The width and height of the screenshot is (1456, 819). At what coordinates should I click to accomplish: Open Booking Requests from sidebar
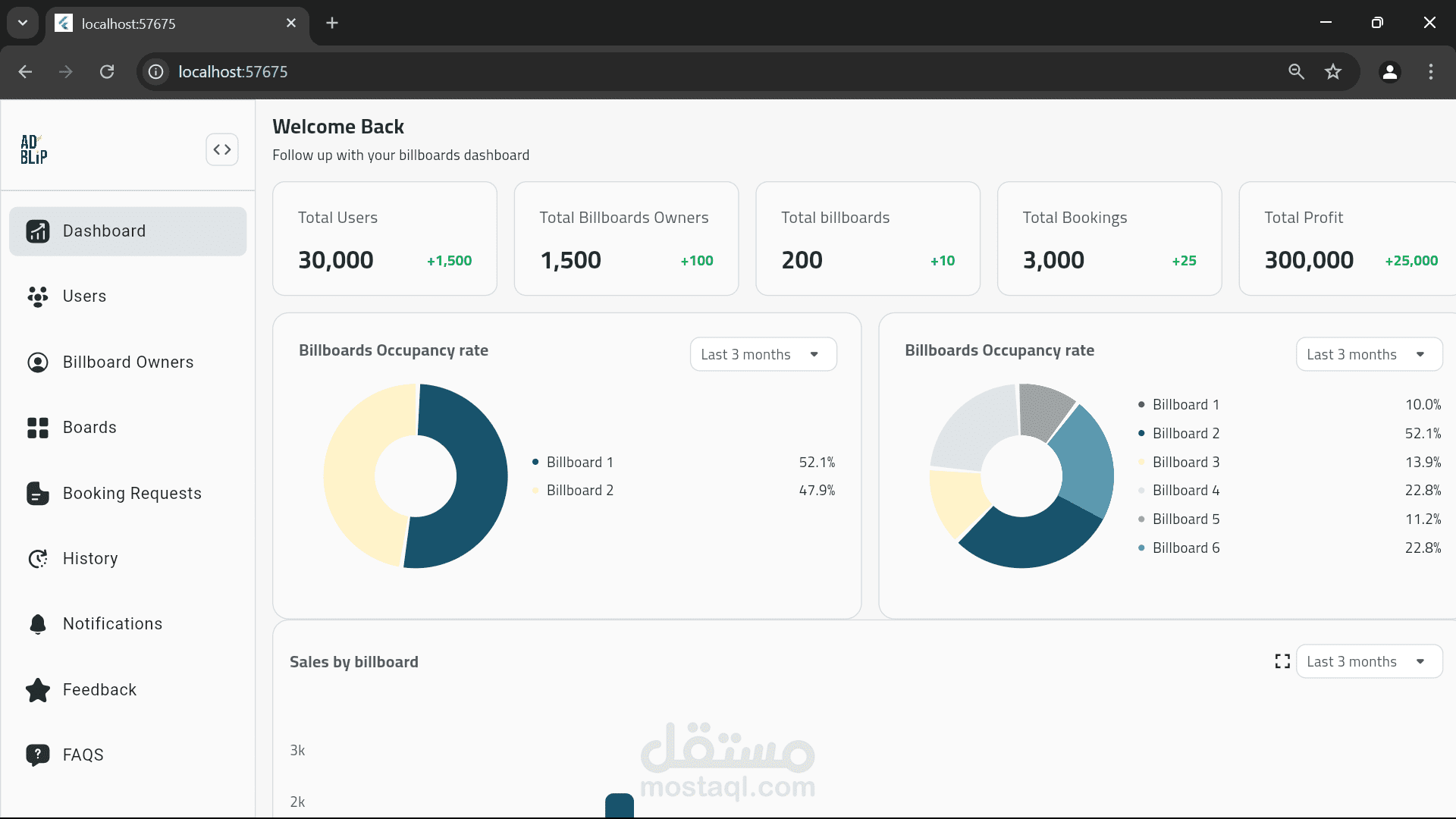point(132,493)
